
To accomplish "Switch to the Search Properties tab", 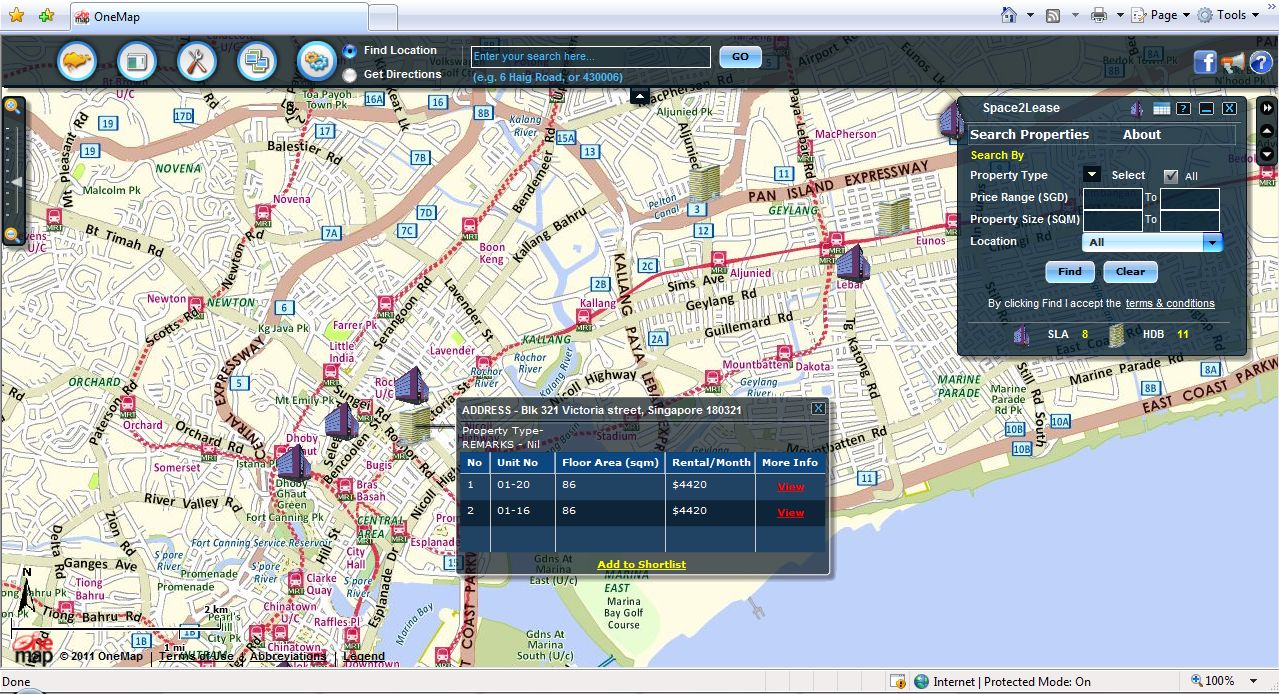I will tap(1029, 134).
